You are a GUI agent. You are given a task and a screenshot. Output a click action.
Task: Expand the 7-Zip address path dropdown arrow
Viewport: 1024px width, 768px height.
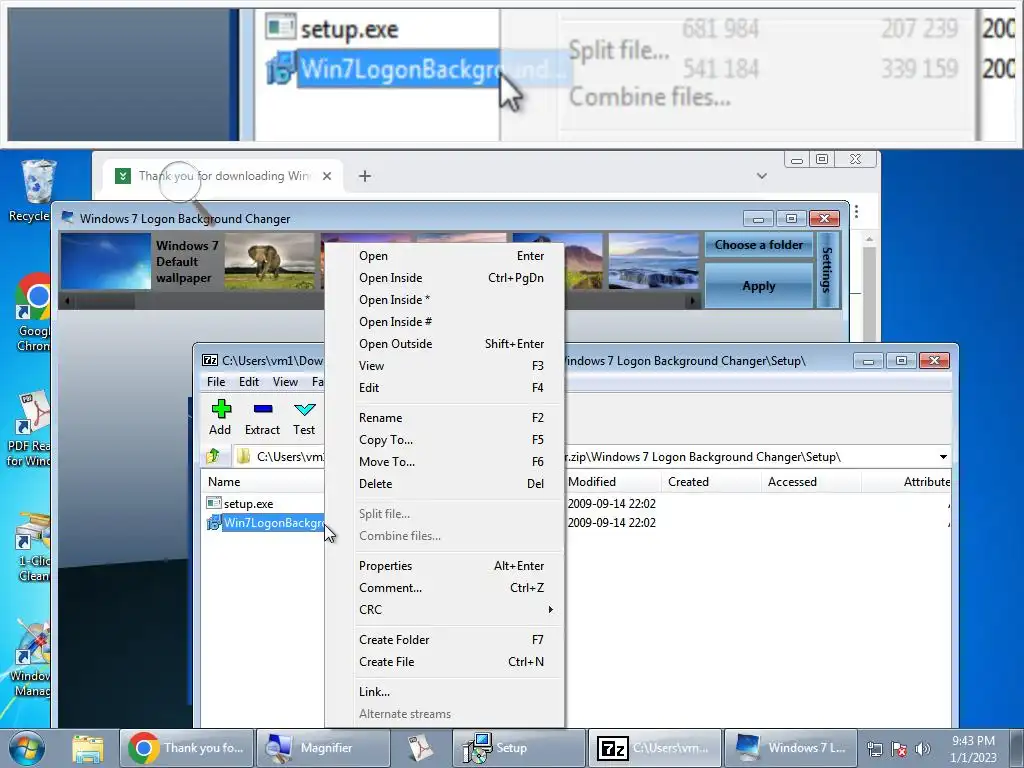click(943, 456)
